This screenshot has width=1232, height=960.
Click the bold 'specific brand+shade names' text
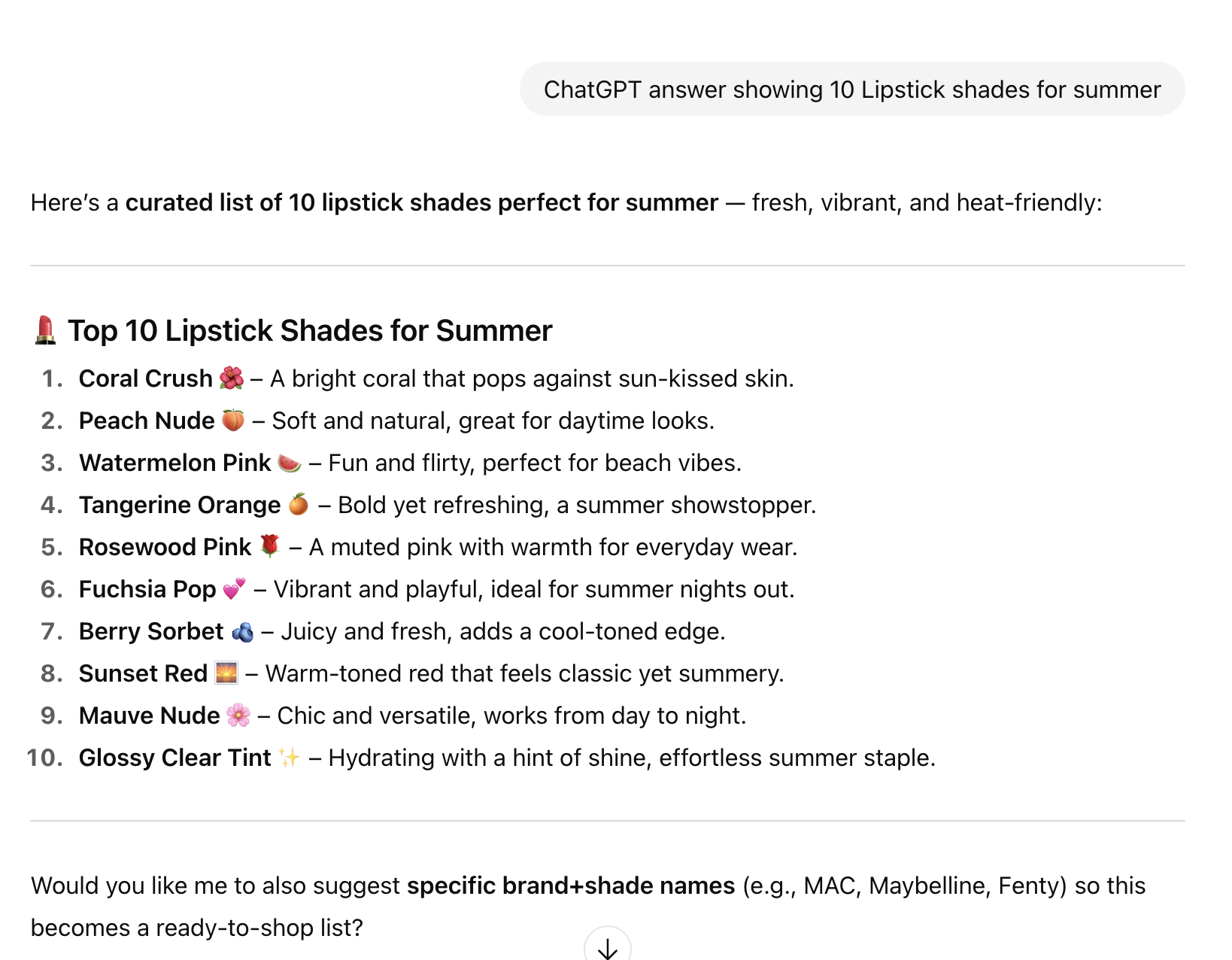point(571,886)
